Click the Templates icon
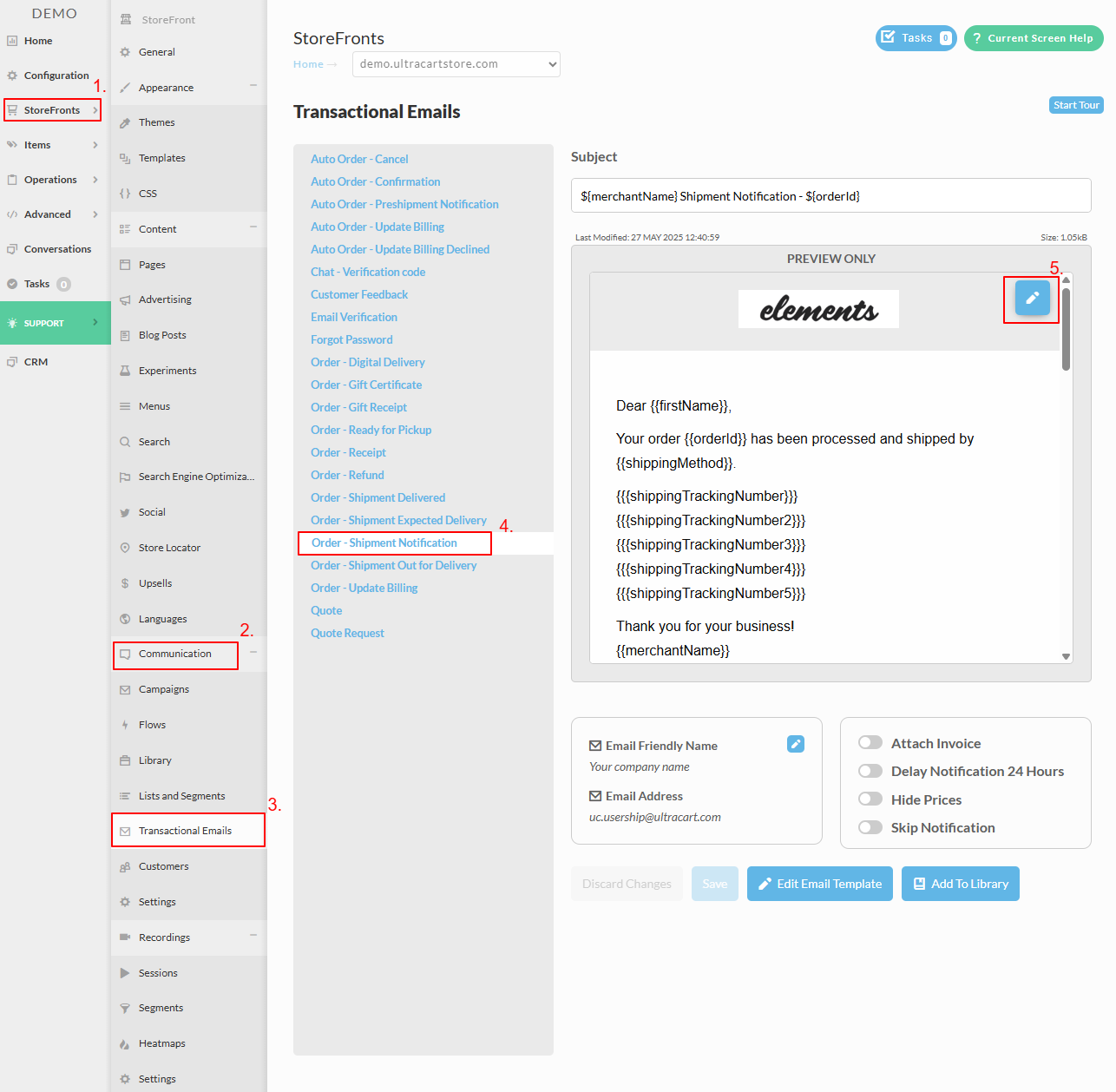Screen dimensions: 1116x1092 click(x=125, y=158)
